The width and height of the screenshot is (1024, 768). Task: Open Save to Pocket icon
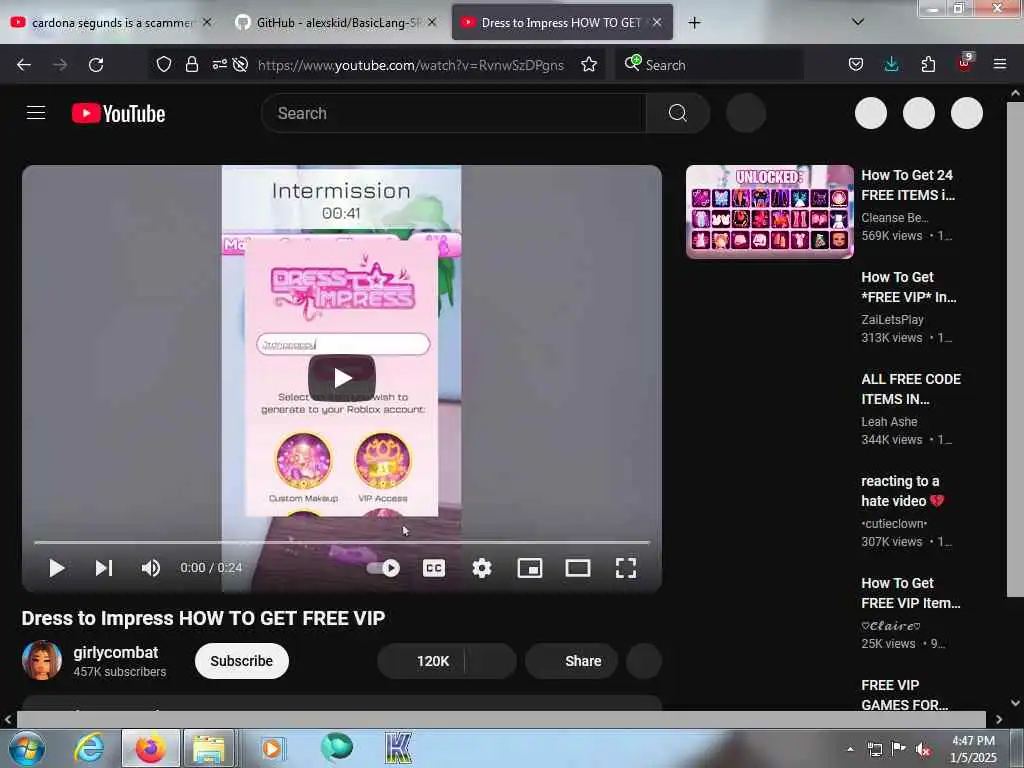point(856,65)
